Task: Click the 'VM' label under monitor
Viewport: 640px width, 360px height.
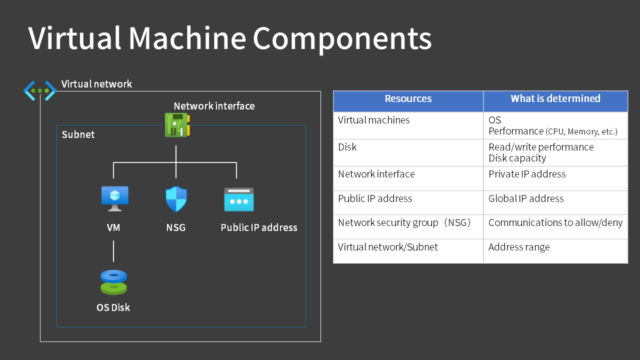Action: pos(113,228)
